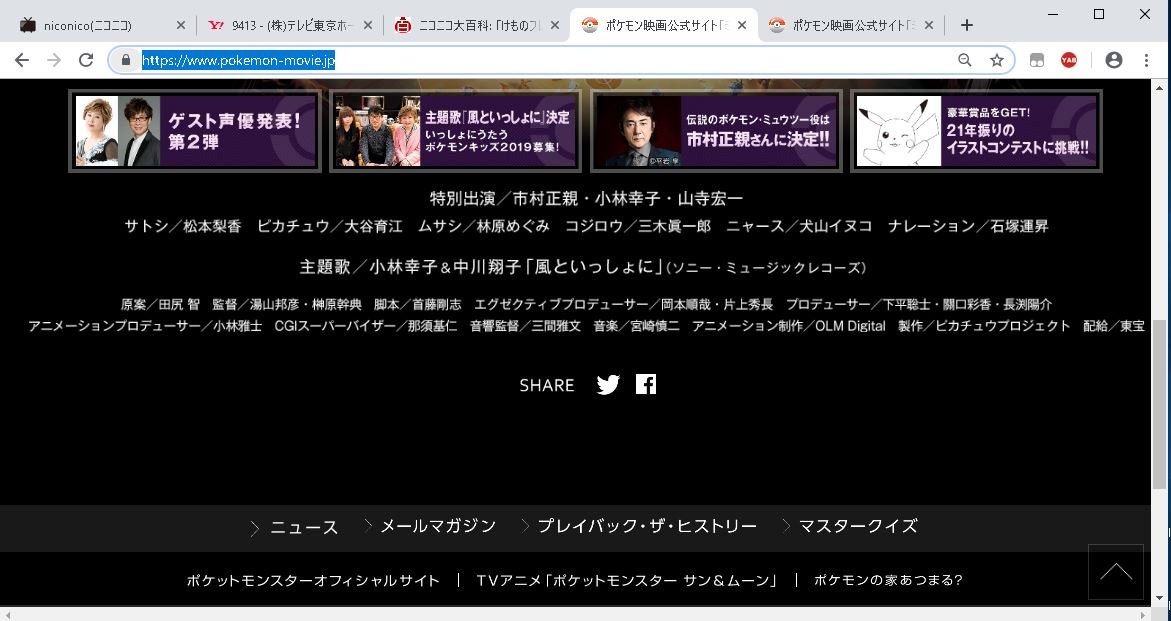Open the Chrome profile avatar
The width and height of the screenshot is (1171, 621).
(1113, 60)
